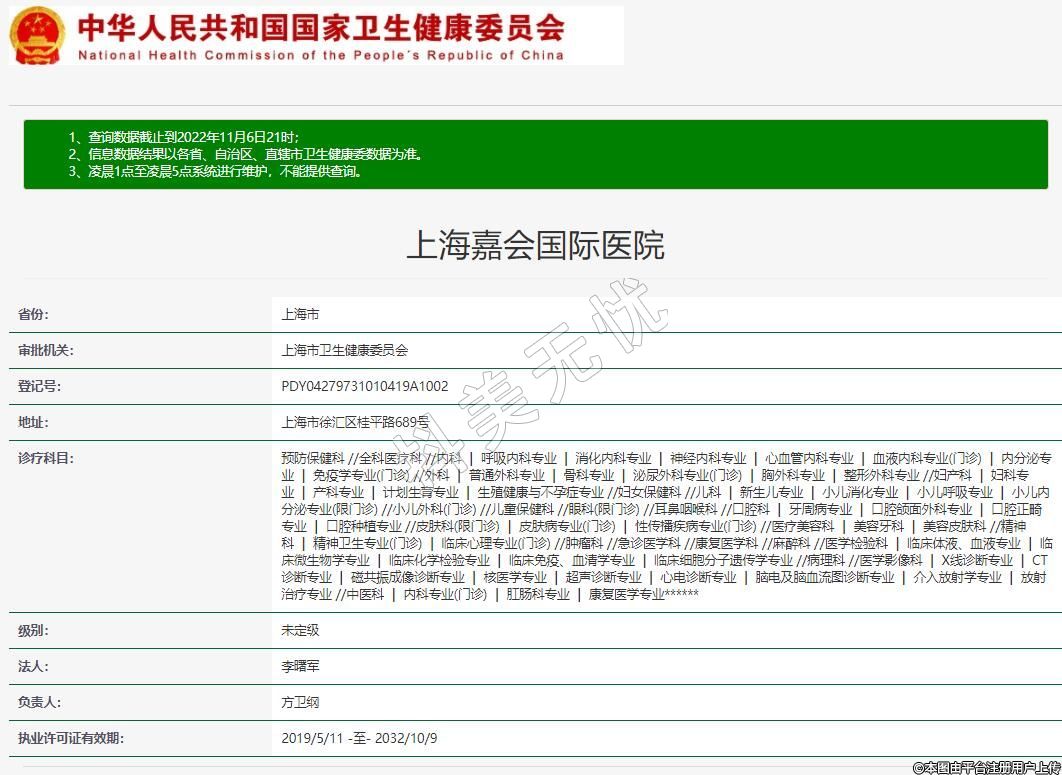The image size is (1062, 775).
Task: Select the 未定级 level value
Action: click(x=300, y=630)
